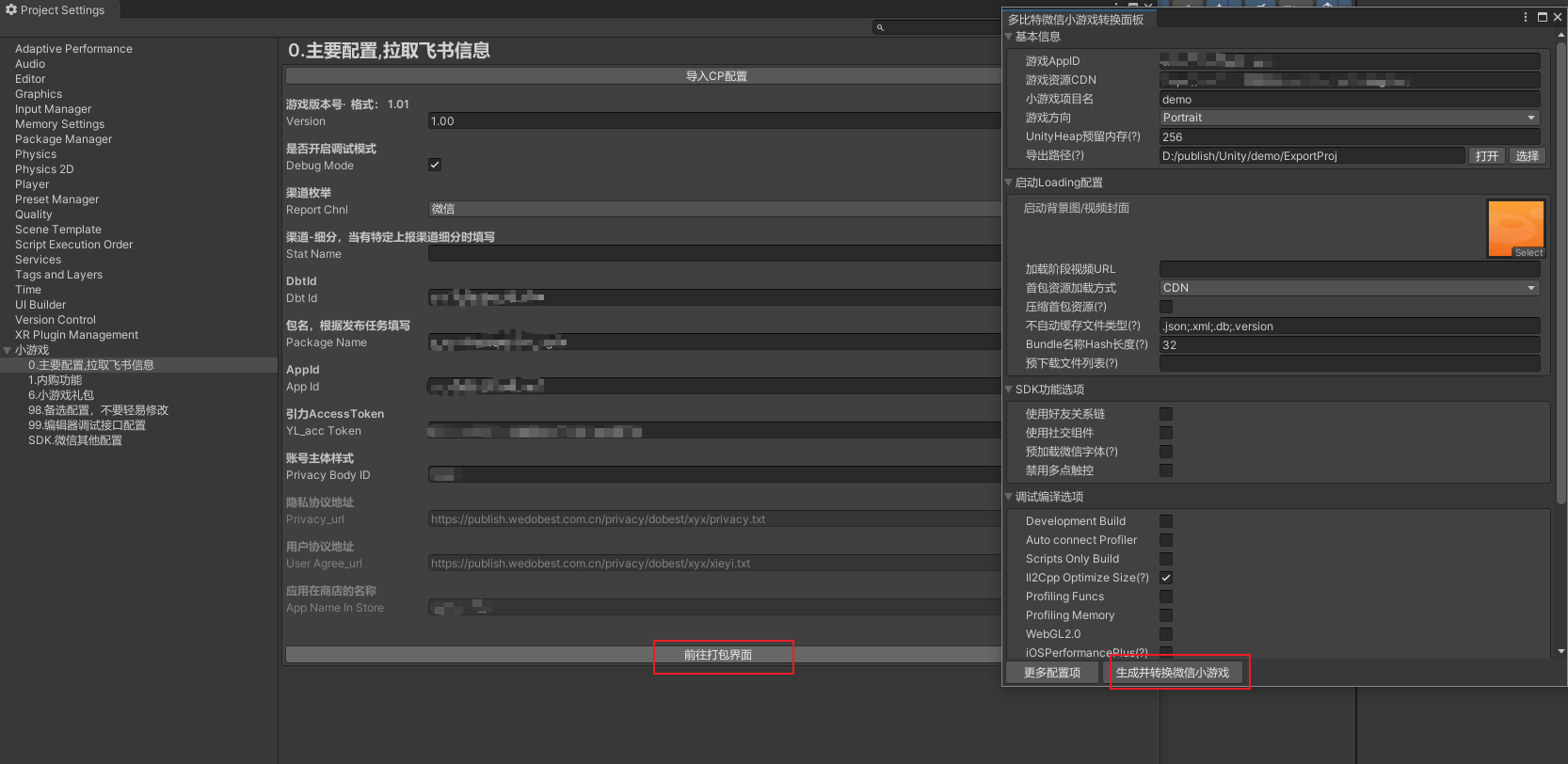This screenshot has height=764, width=1568.
Task: Open the 游戏方向 Portrait dropdown
Action: point(1349,118)
